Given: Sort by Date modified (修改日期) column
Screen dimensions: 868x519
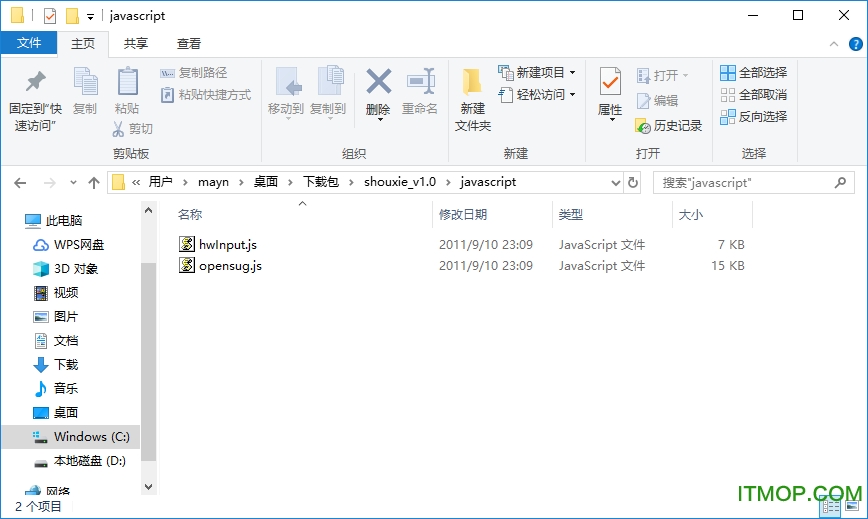Looking at the screenshot, I should pyautogui.click(x=463, y=215).
